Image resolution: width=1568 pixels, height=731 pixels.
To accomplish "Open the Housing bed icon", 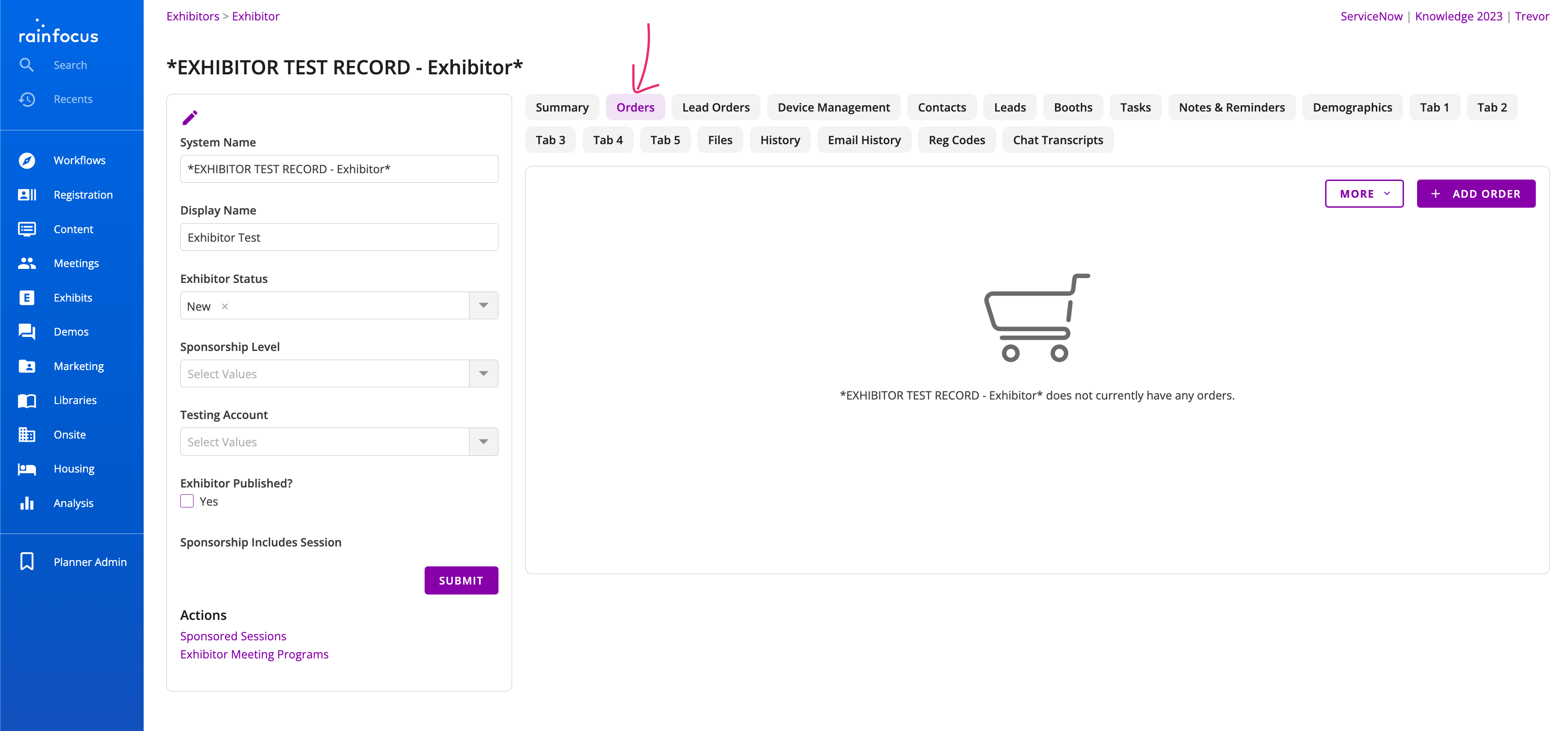I will [27, 469].
